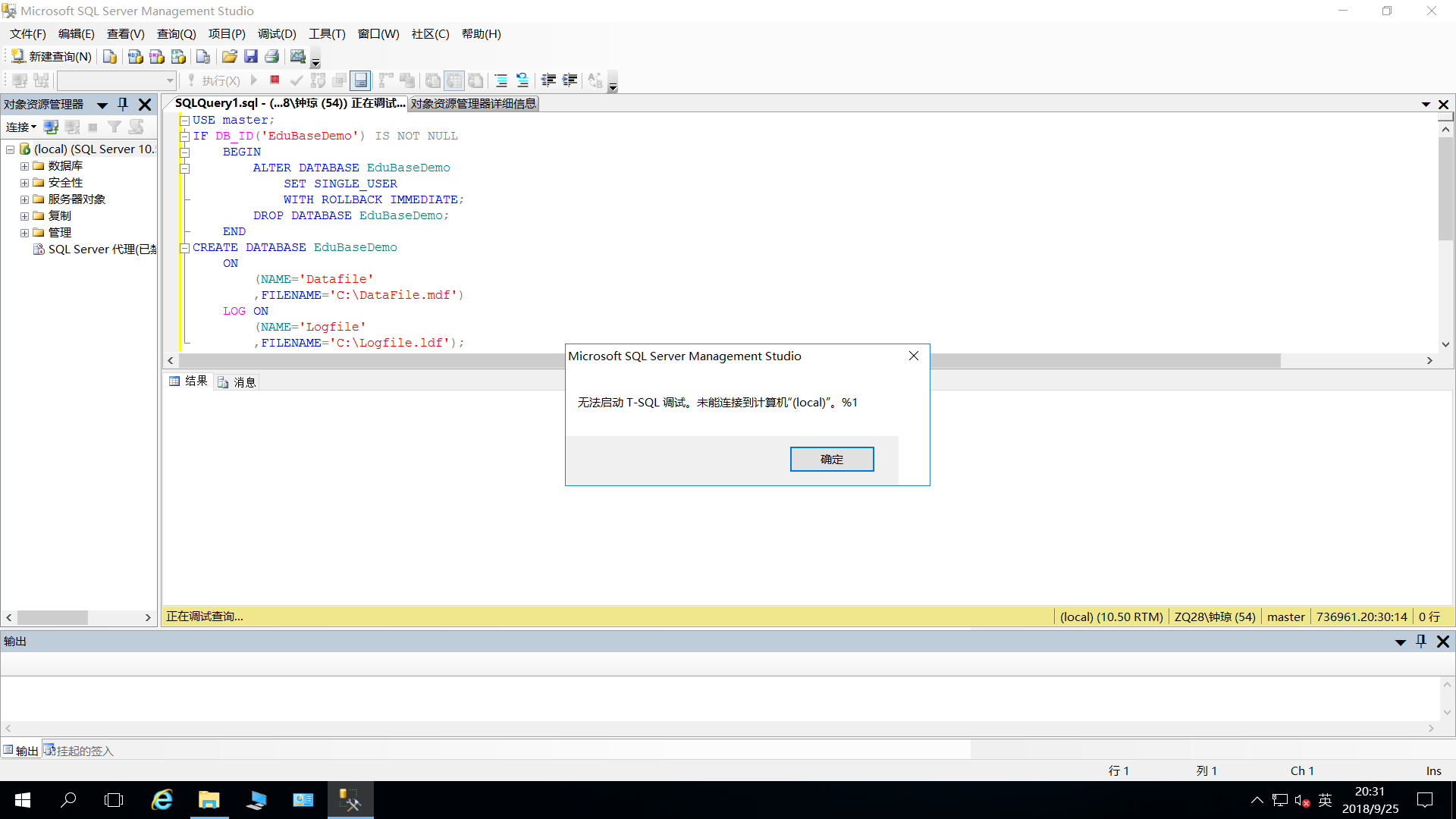The height and width of the screenshot is (819, 1456).
Task: Click the Increase Indent icon
Action: (x=570, y=80)
